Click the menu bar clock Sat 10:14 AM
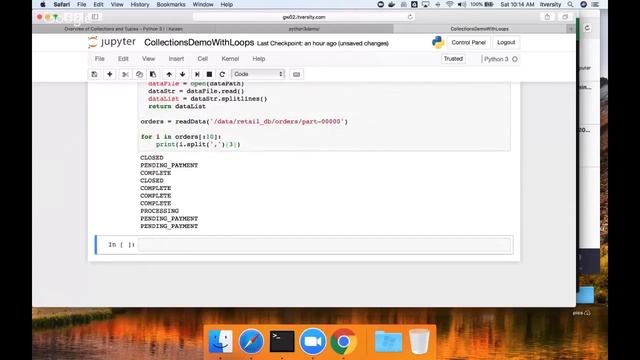This screenshot has height=360, width=640. 517,4
